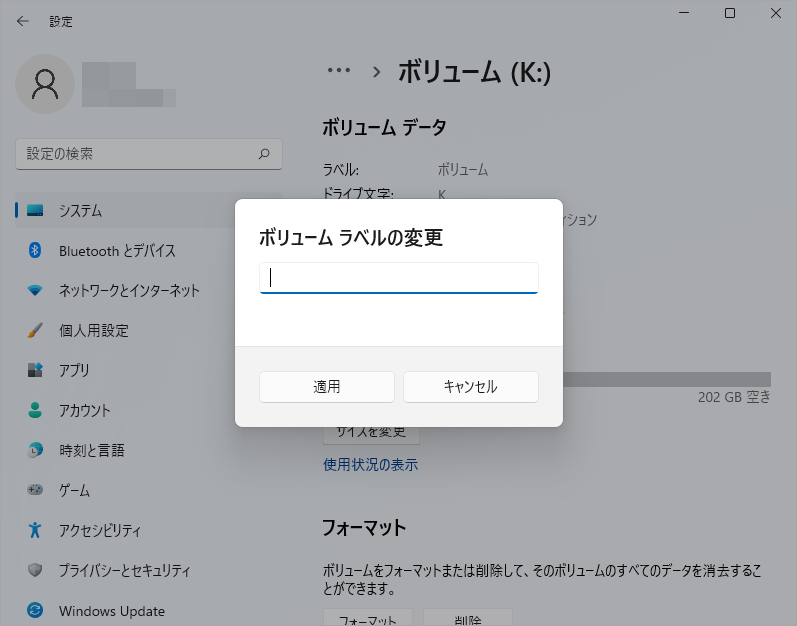
Task: Click the Accessibility figure icon
Action: click(35, 530)
